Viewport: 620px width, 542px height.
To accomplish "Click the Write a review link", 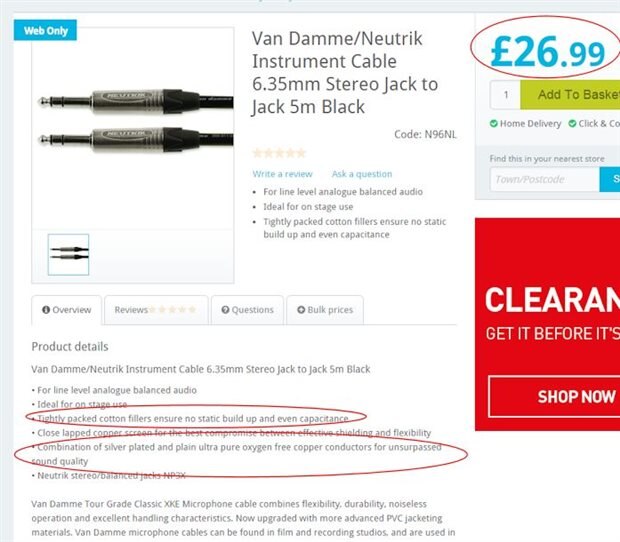I will tap(282, 174).
